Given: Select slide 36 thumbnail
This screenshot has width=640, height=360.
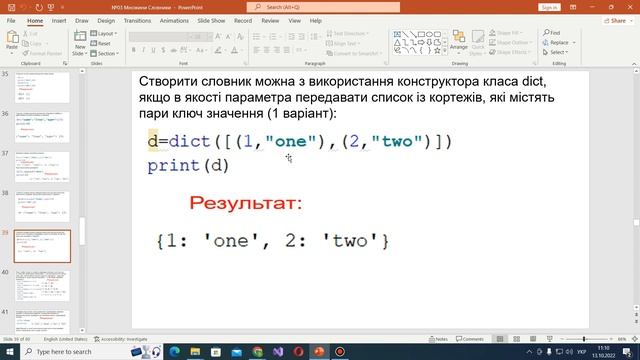Looking at the screenshot, I should click(42, 127).
